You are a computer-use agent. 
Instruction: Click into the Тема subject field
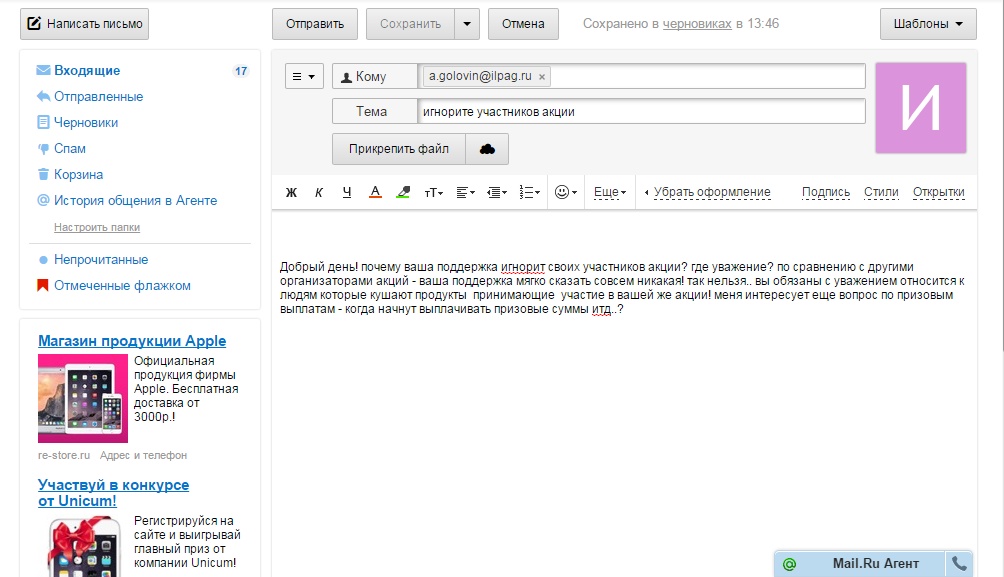640,112
